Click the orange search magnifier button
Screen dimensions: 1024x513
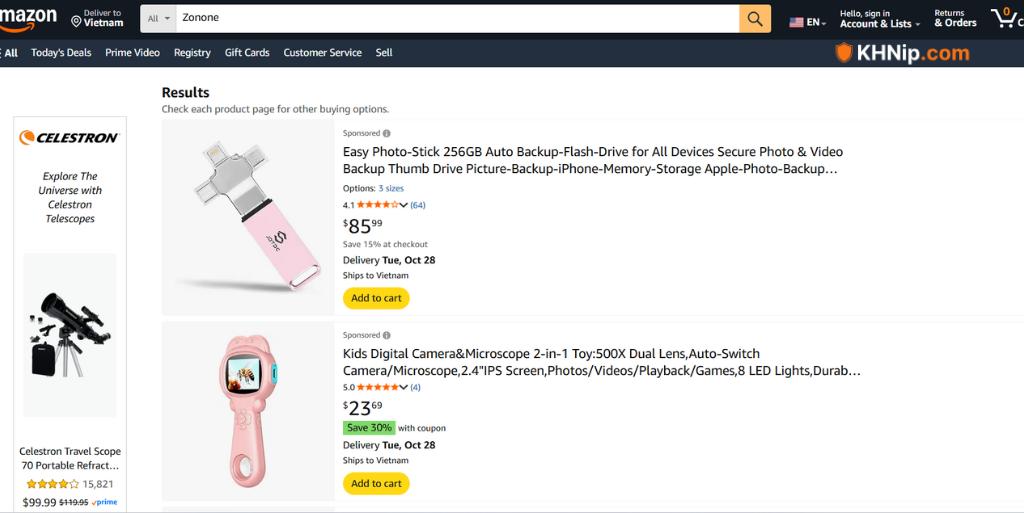tap(755, 18)
